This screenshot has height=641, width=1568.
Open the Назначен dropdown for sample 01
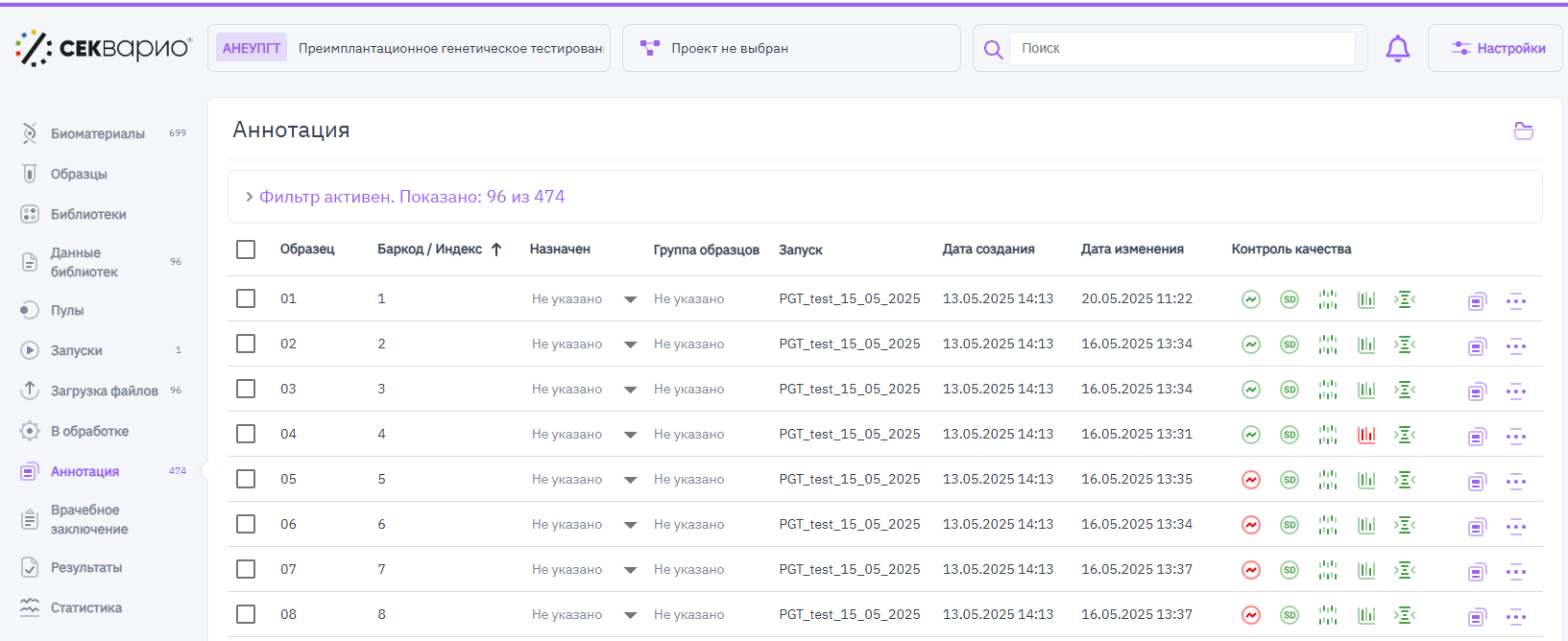630,299
